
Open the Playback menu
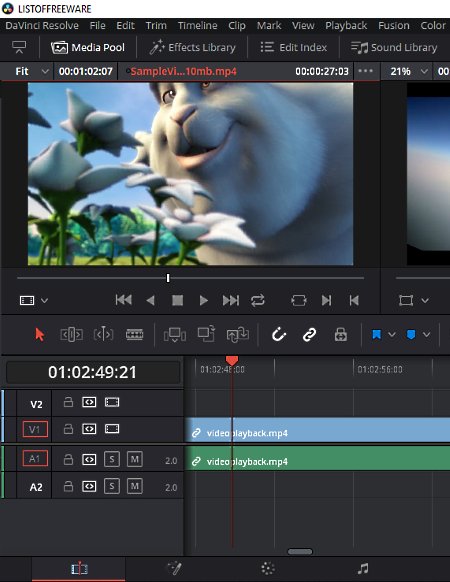346,26
